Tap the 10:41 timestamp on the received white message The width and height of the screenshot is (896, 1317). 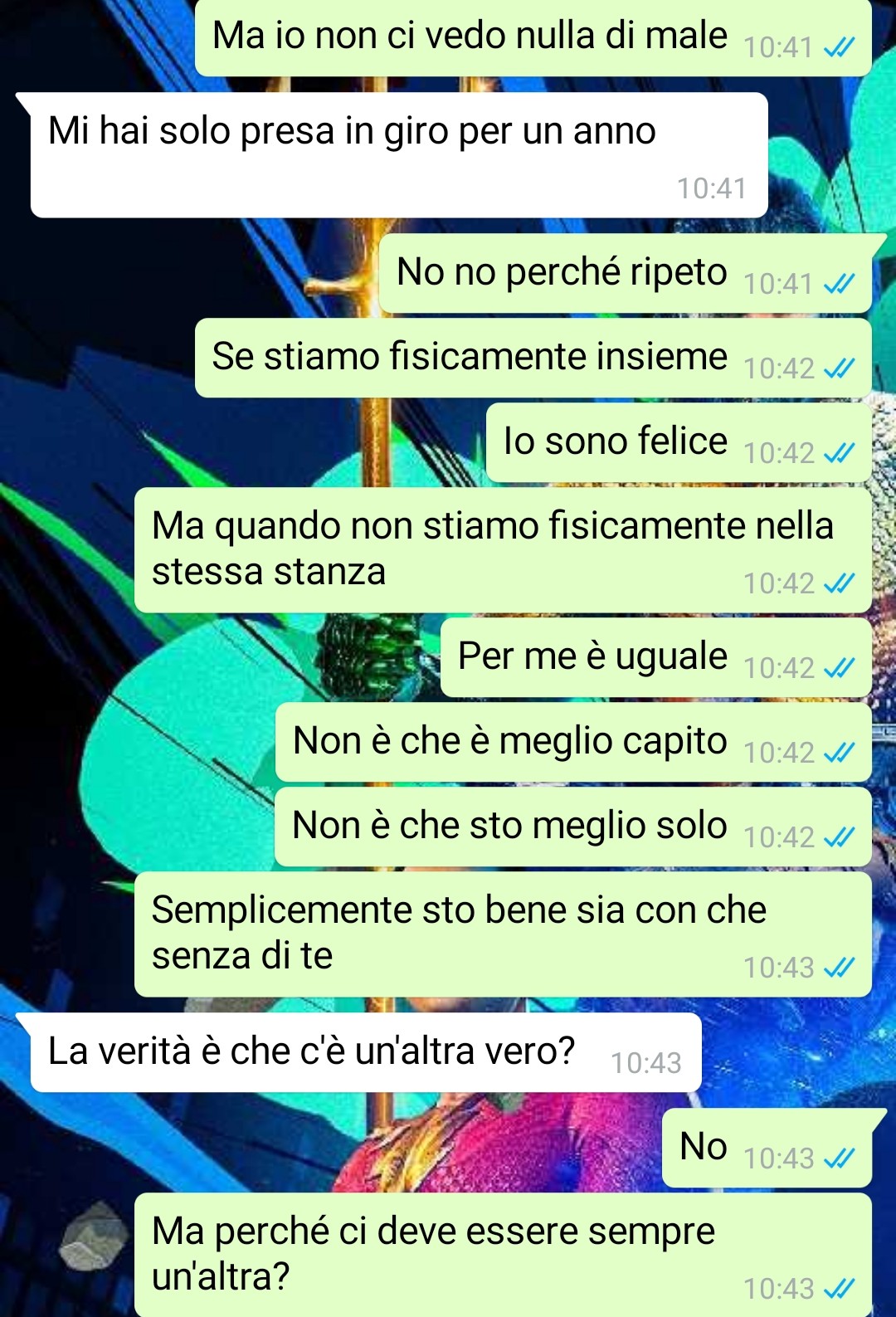click(x=712, y=189)
